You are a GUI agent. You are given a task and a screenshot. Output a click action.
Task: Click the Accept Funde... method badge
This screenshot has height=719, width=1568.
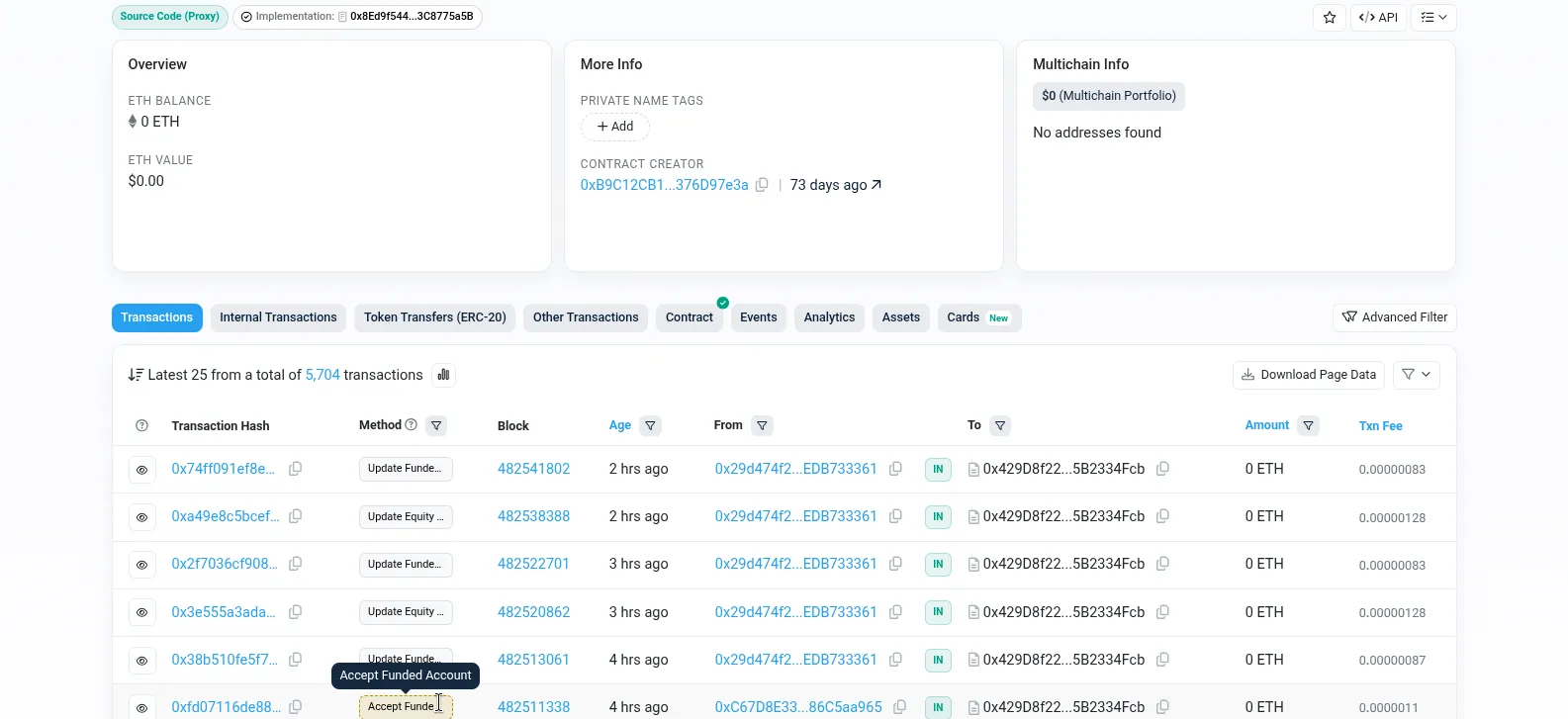pyautogui.click(x=406, y=706)
